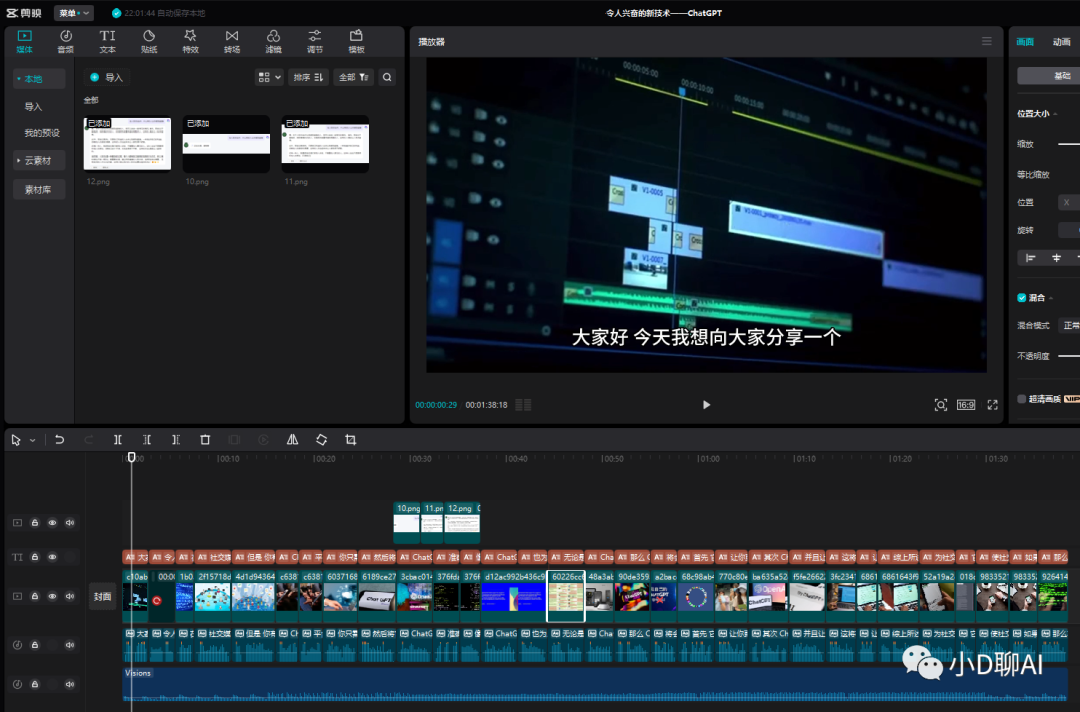The height and width of the screenshot is (712, 1080).
Task: Open the selection tool dropdown arrow
Action: point(32,441)
